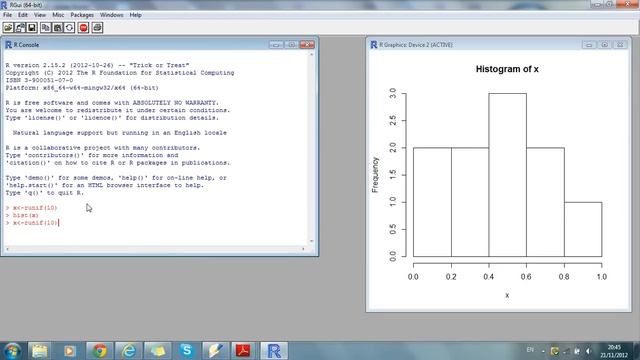Click the shortest histogram bar between 0.8 and 1.0
Viewport: 640px width, 360px height.
click(x=583, y=229)
